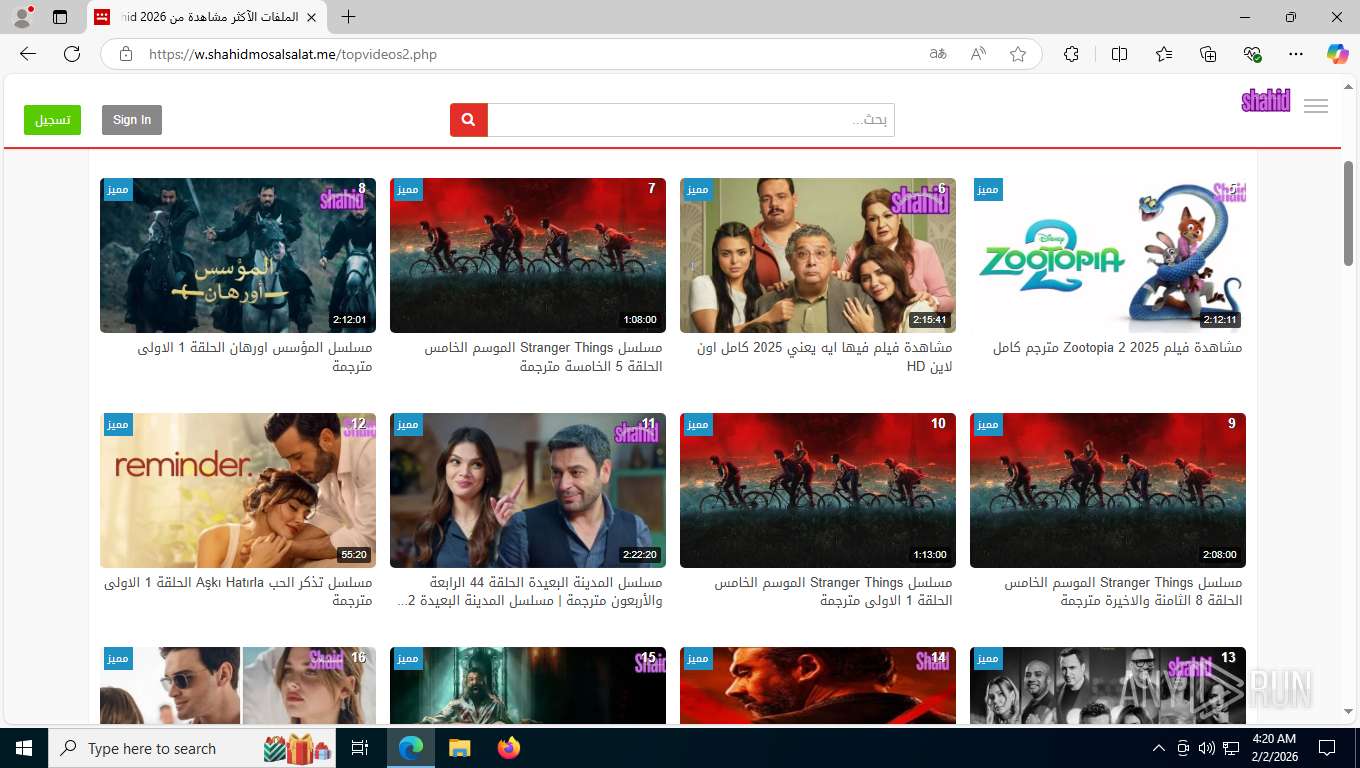Open the notification center icon
The height and width of the screenshot is (768, 1360).
pyautogui.click(x=1327, y=748)
